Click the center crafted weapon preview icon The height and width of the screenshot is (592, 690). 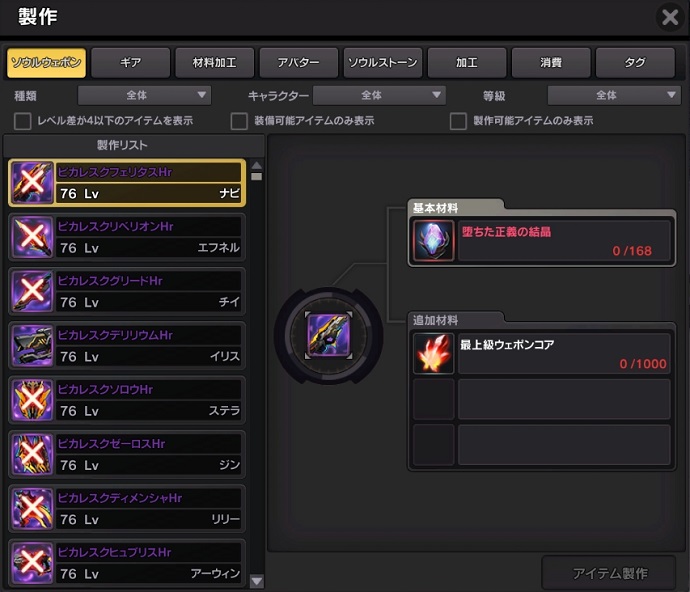pos(328,335)
